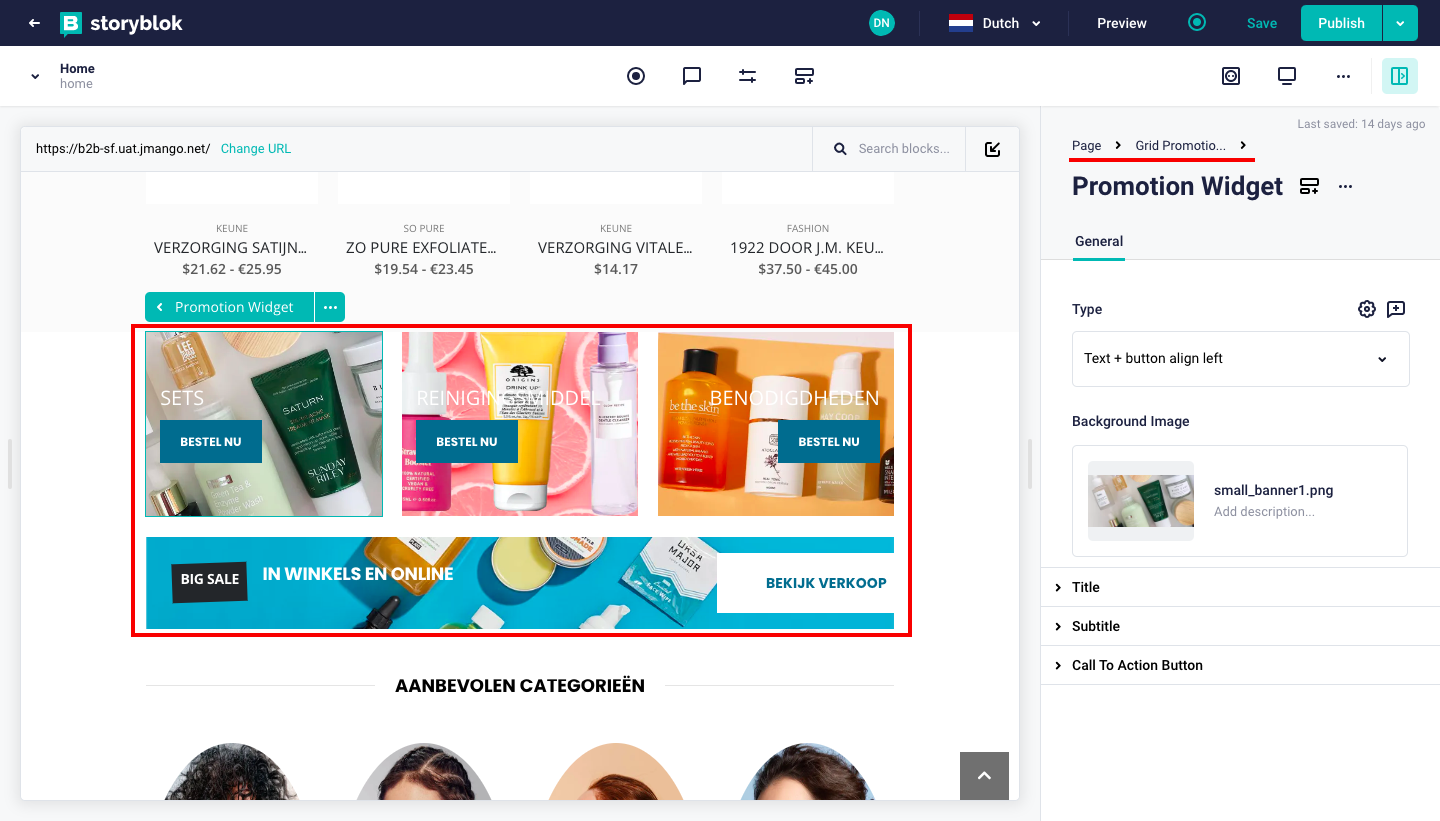Viewport: 1440px width, 821px height.
Task: Click the add block icon in top toolbar
Action: click(804, 76)
